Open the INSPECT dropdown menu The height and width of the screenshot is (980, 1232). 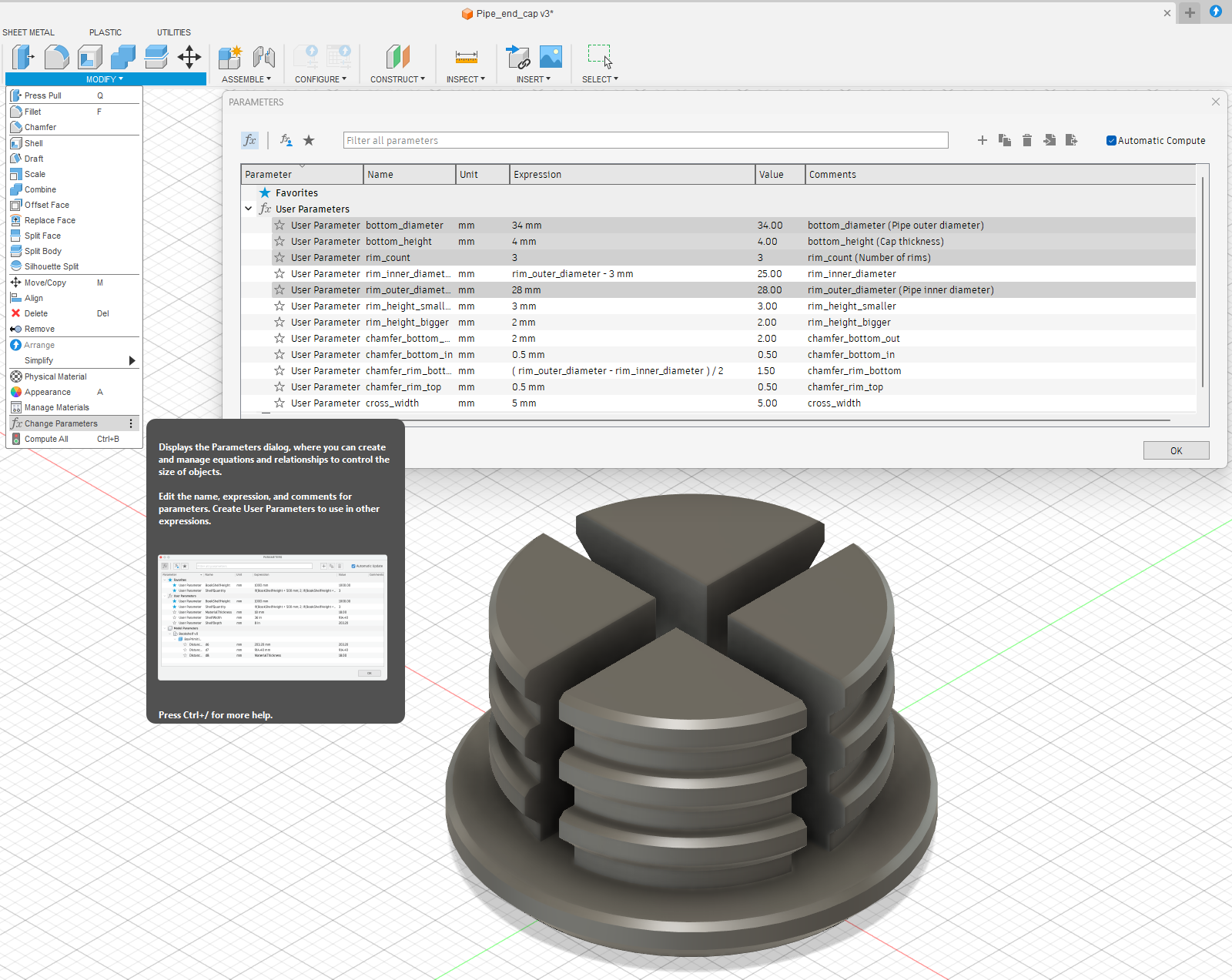click(x=466, y=79)
